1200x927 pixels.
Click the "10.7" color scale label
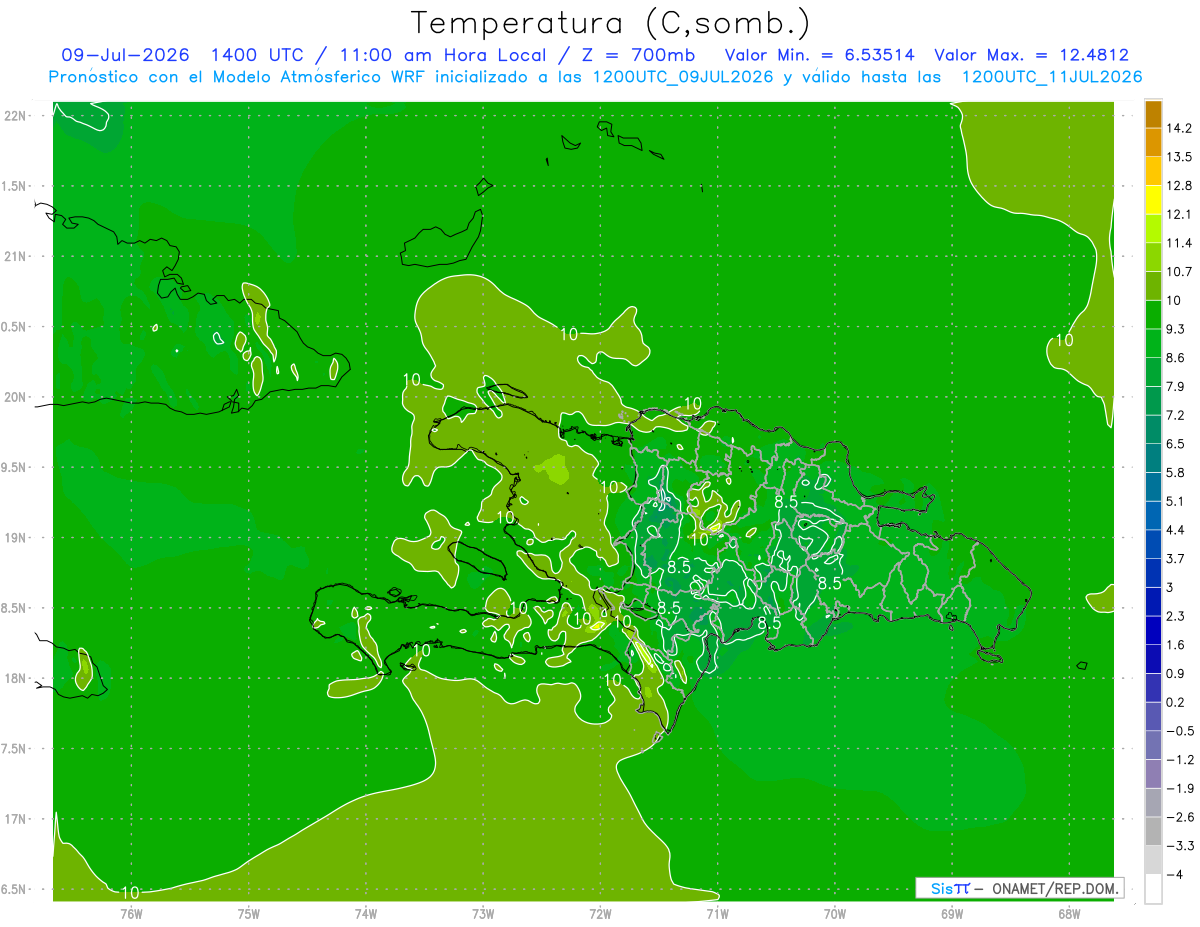point(1179,272)
